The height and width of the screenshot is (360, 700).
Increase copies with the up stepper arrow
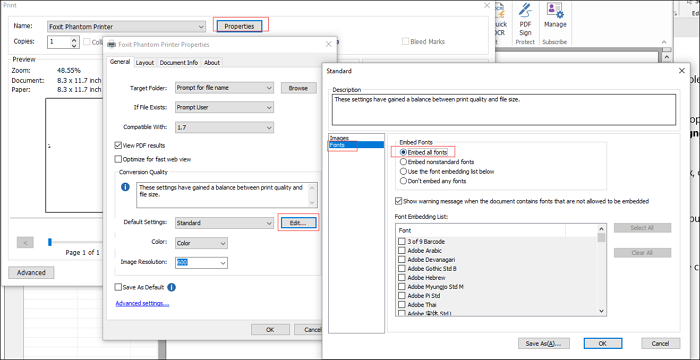74,39
